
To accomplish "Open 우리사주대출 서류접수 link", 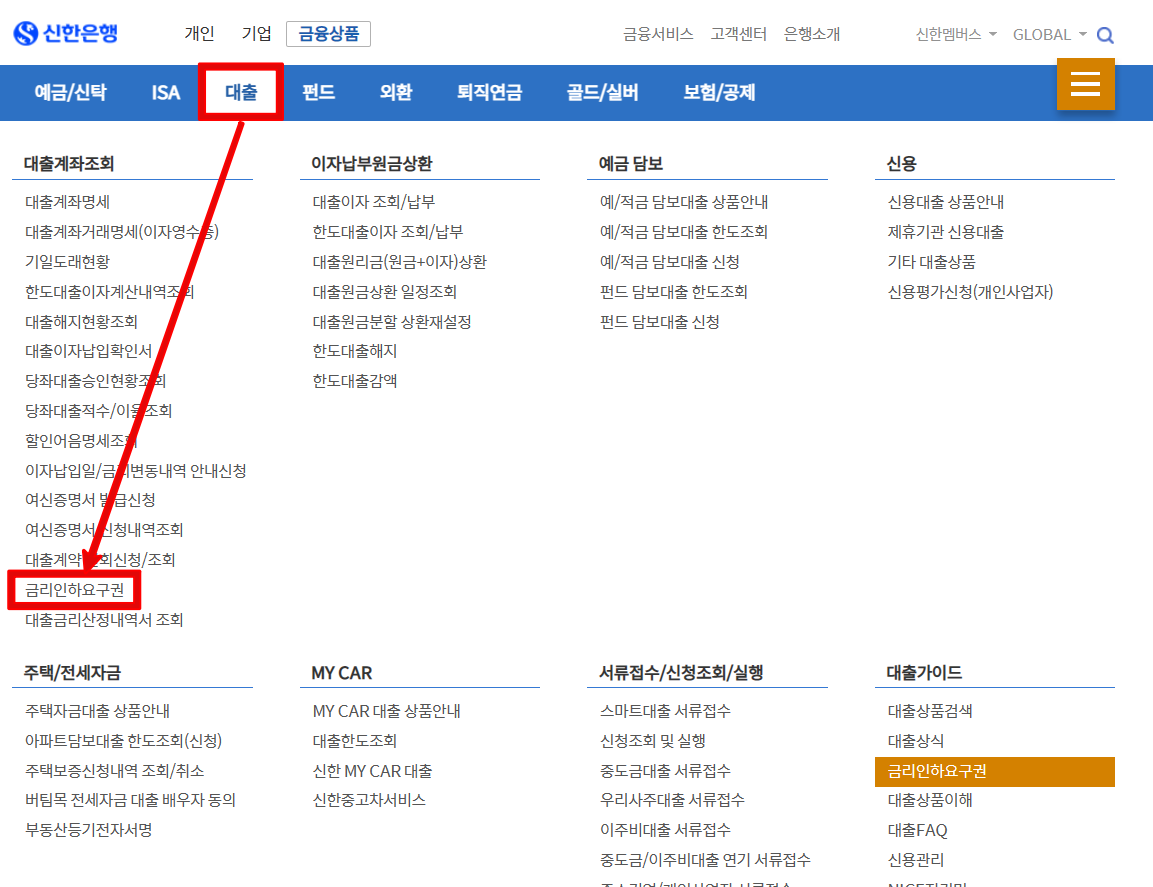I will click(x=672, y=800).
